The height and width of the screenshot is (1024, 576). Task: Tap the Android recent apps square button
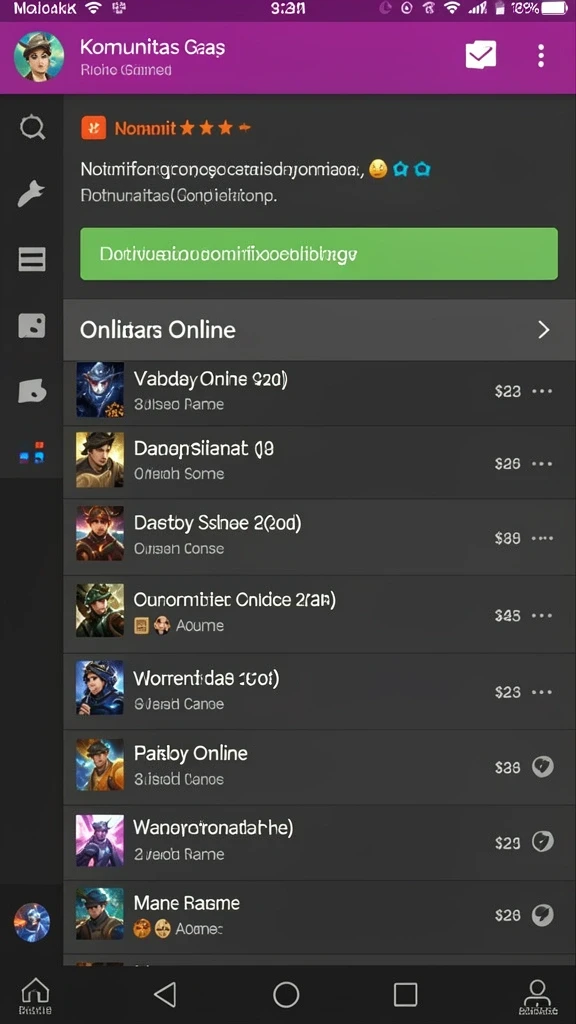406,995
